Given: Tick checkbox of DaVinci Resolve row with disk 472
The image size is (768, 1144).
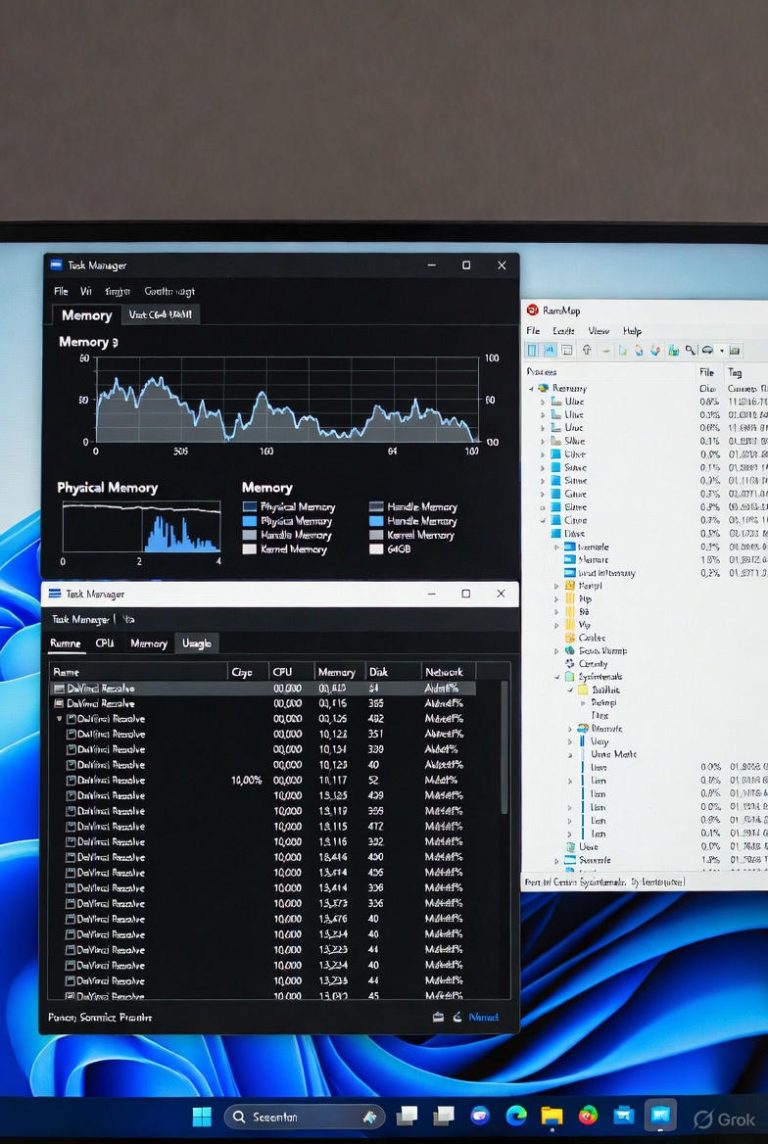Looking at the screenshot, I should 71,827.
